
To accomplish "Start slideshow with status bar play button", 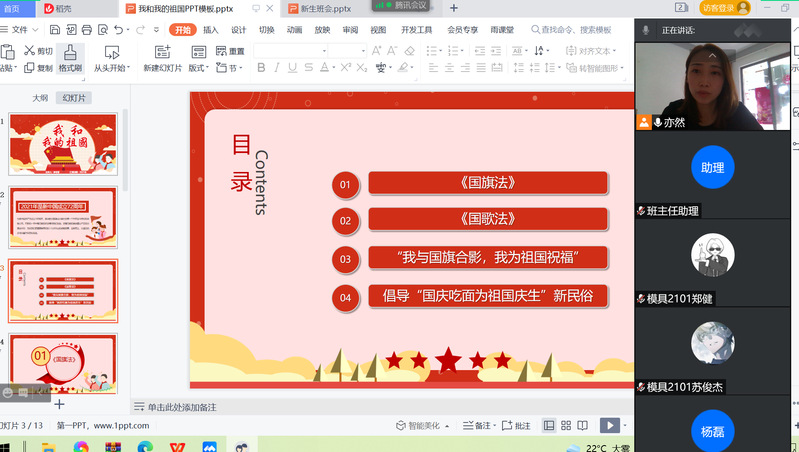I will [x=608, y=426].
